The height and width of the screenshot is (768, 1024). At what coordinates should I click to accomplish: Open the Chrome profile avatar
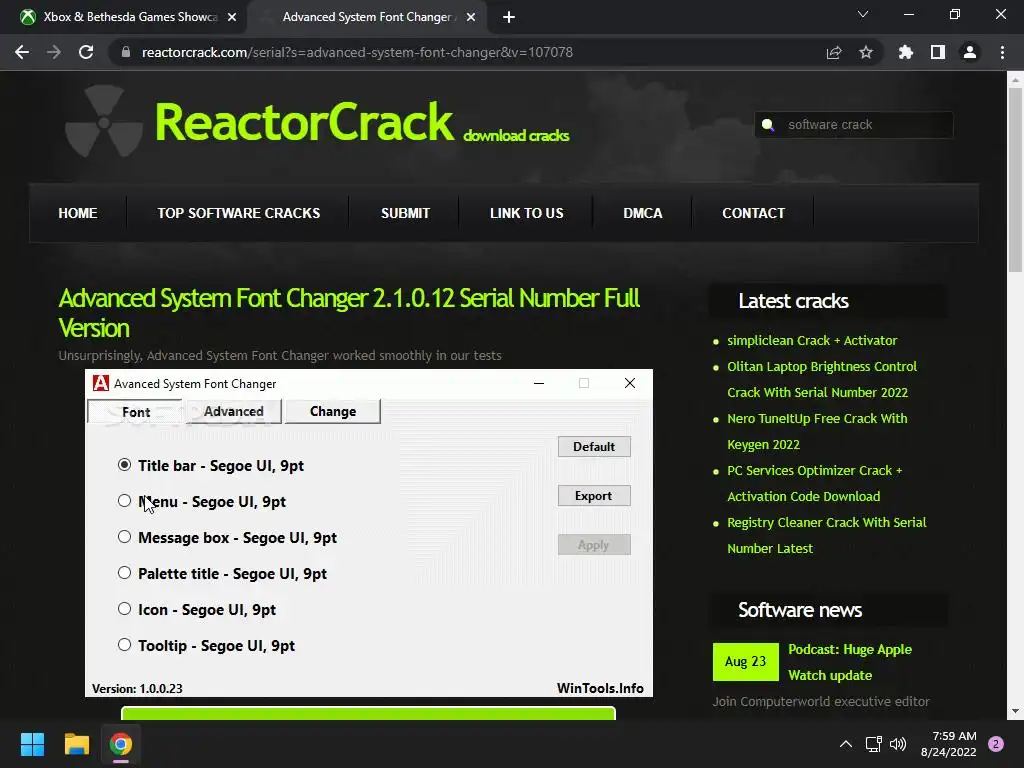pos(970,52)
